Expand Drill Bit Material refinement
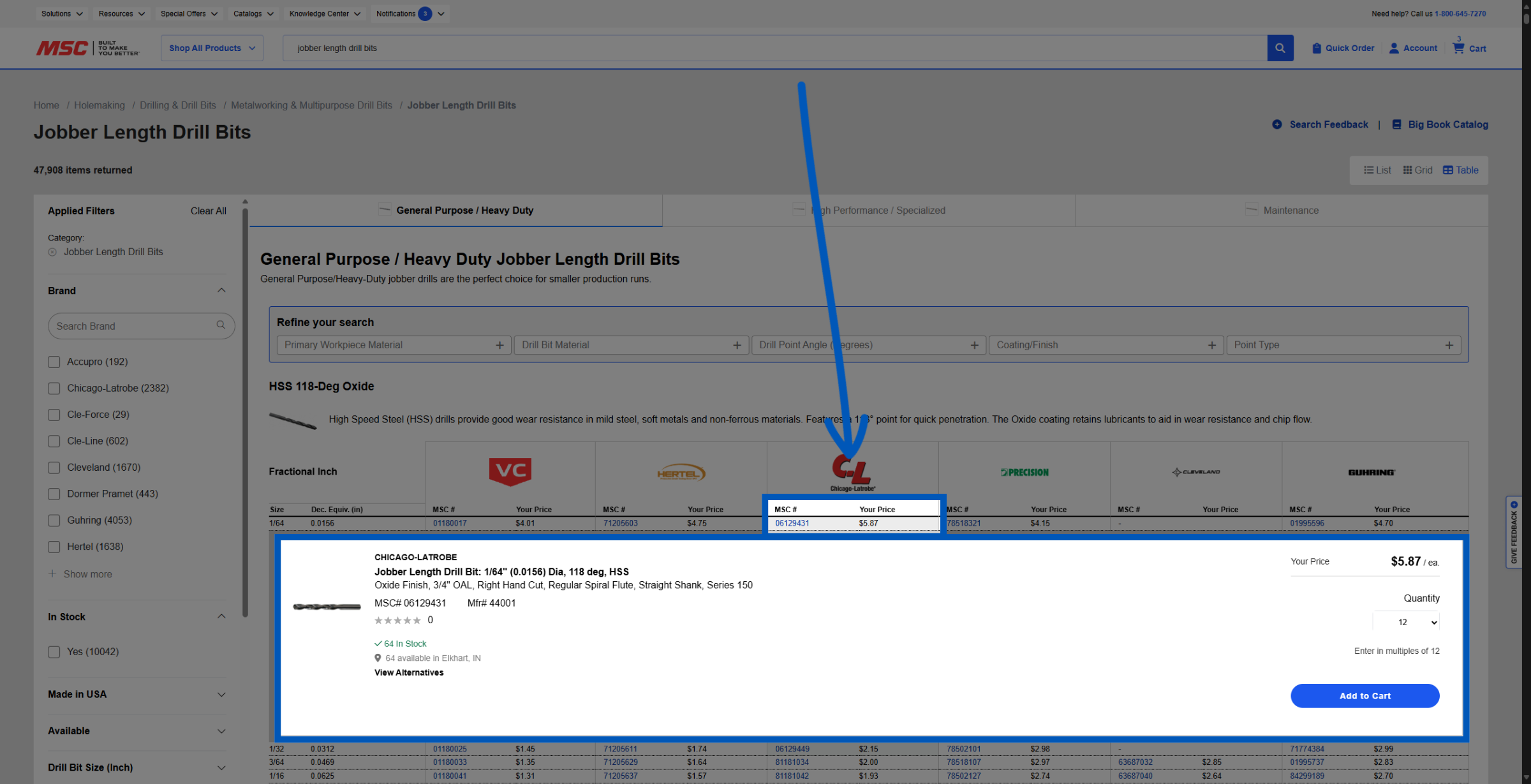 click(x=632, y=345)
